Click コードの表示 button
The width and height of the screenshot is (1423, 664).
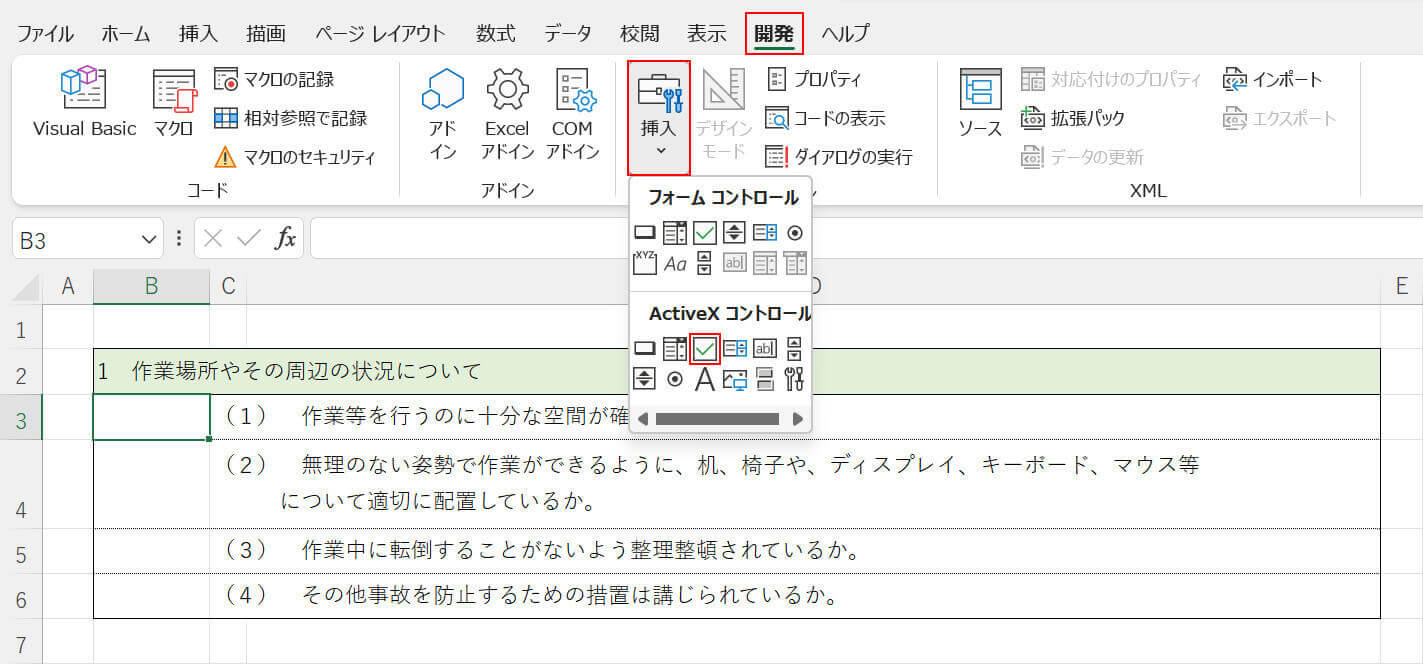tap(826, 118)
